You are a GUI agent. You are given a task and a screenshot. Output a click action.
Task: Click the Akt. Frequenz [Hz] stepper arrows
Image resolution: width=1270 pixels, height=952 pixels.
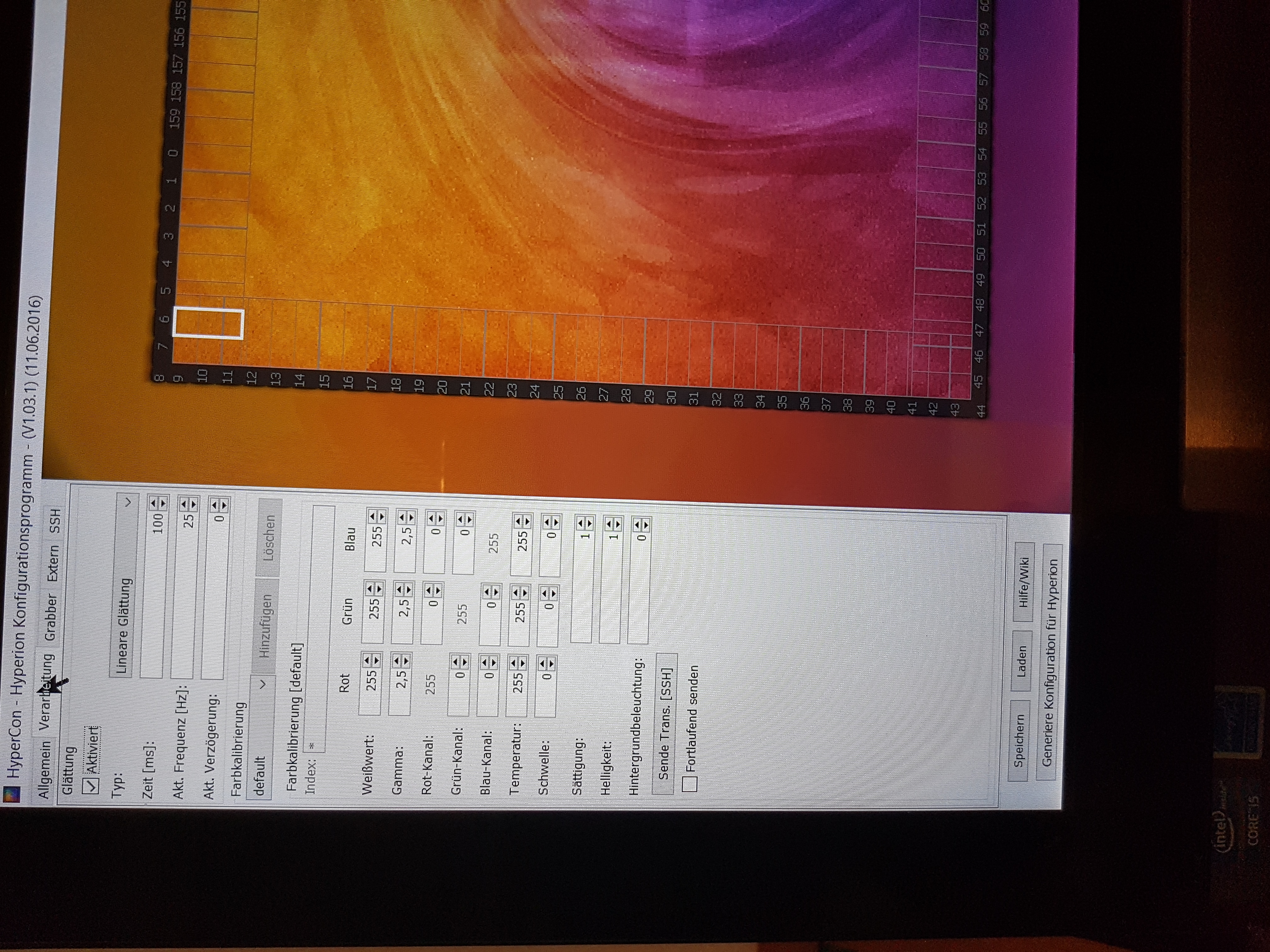click(188, 505)
